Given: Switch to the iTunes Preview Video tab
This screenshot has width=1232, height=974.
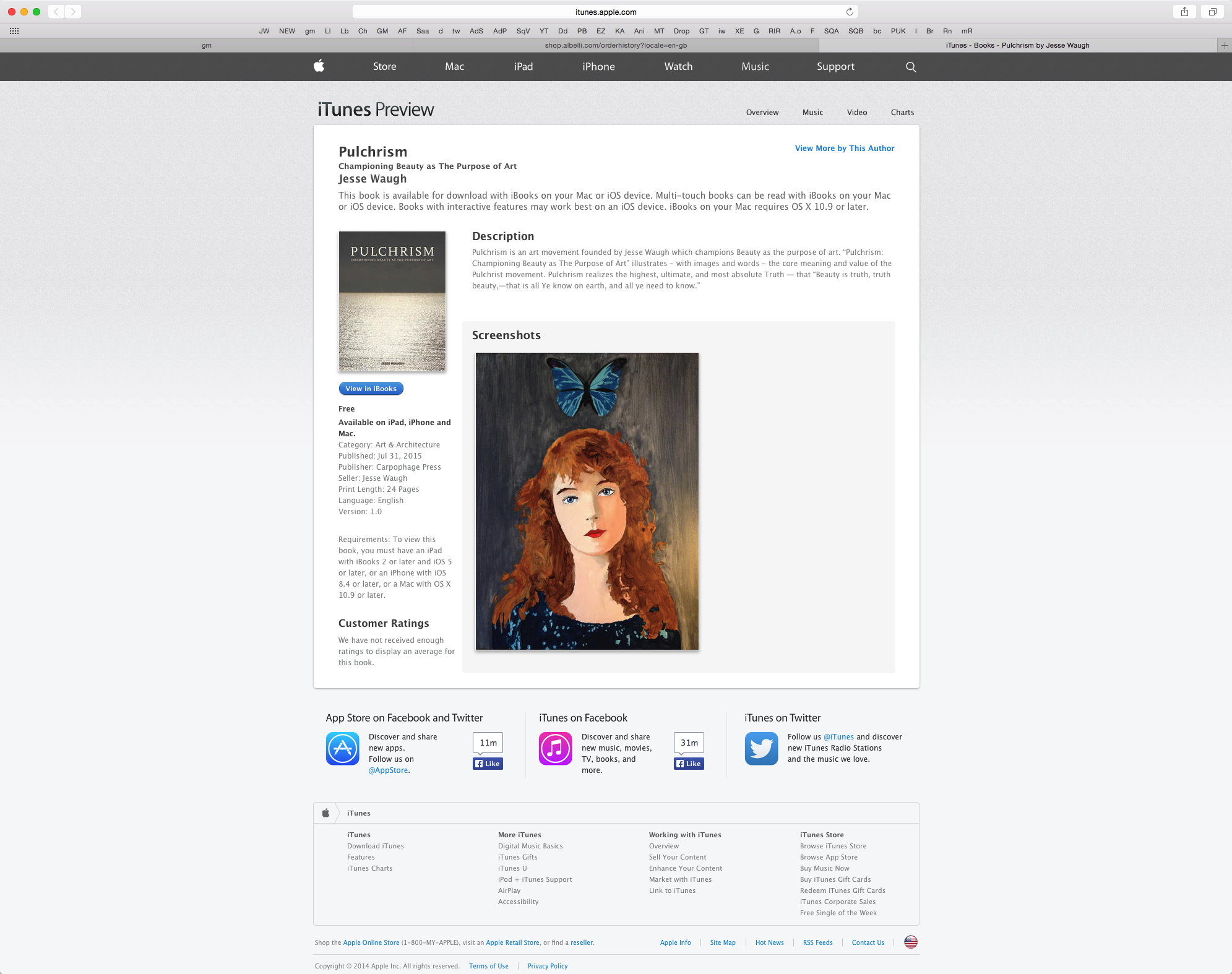Looking at the screenshot, I should [857, 113].
